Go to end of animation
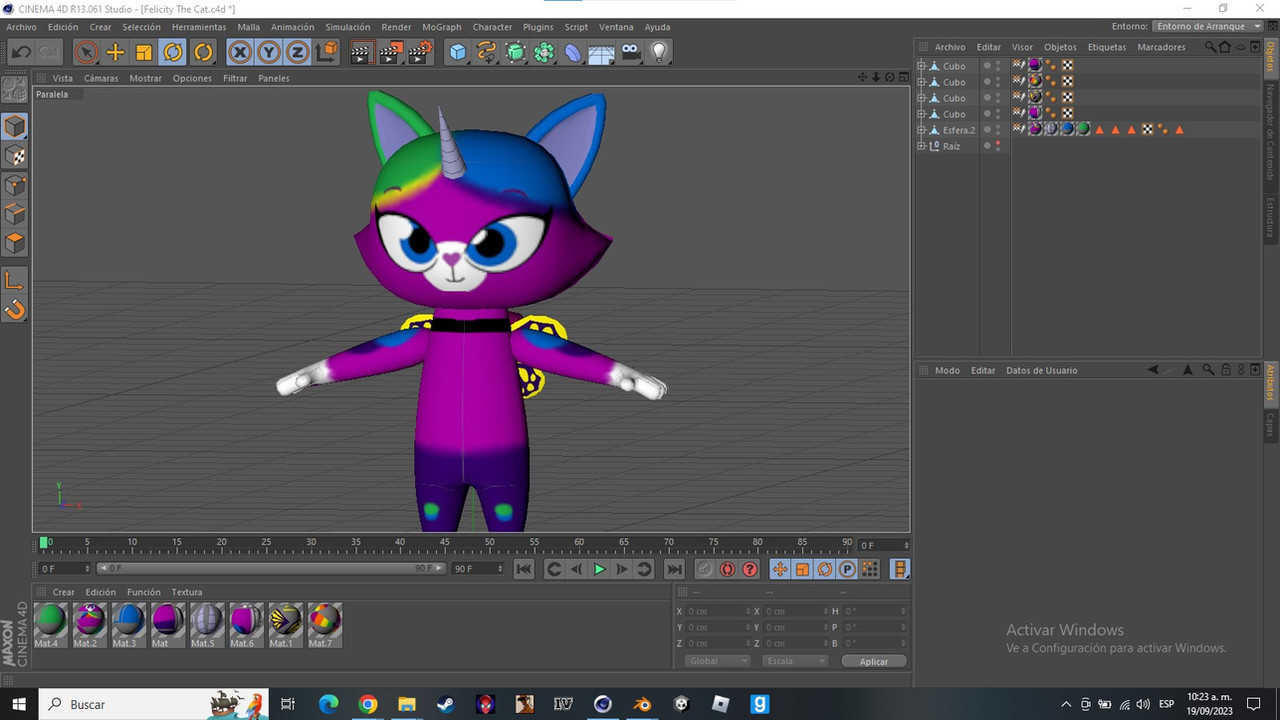The height and width of the screenshot is (720, 1280). (x=675, y=569)
